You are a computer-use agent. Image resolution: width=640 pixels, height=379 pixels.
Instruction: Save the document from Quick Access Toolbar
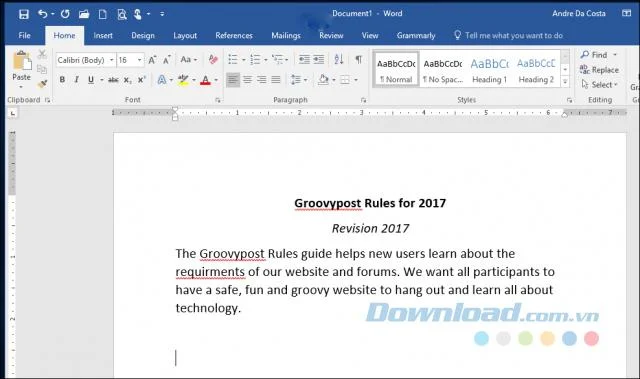[x=24, y=14]
